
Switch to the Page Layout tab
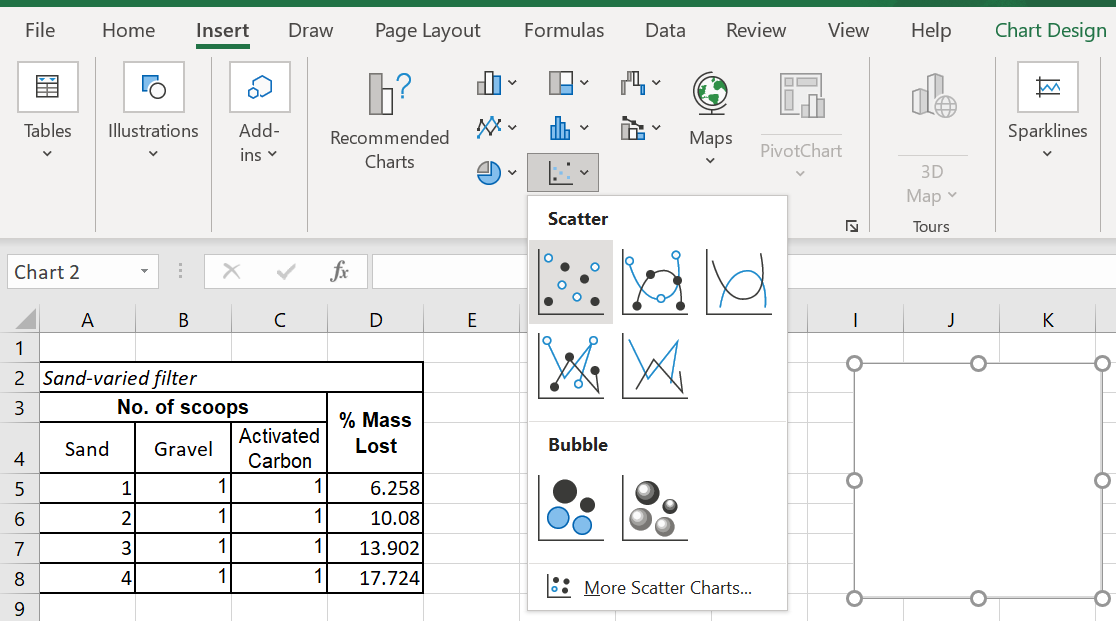[427, 31]
